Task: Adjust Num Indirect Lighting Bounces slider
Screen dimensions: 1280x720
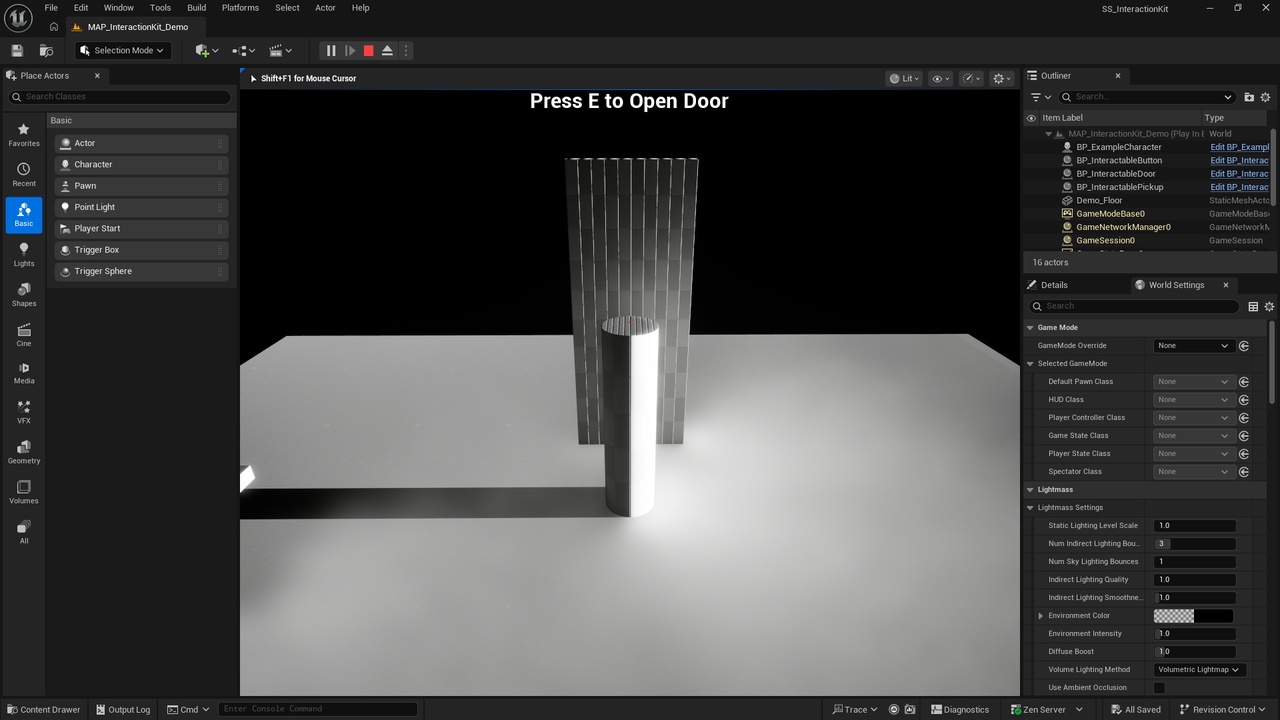Action: click(x=1194, y=544)
